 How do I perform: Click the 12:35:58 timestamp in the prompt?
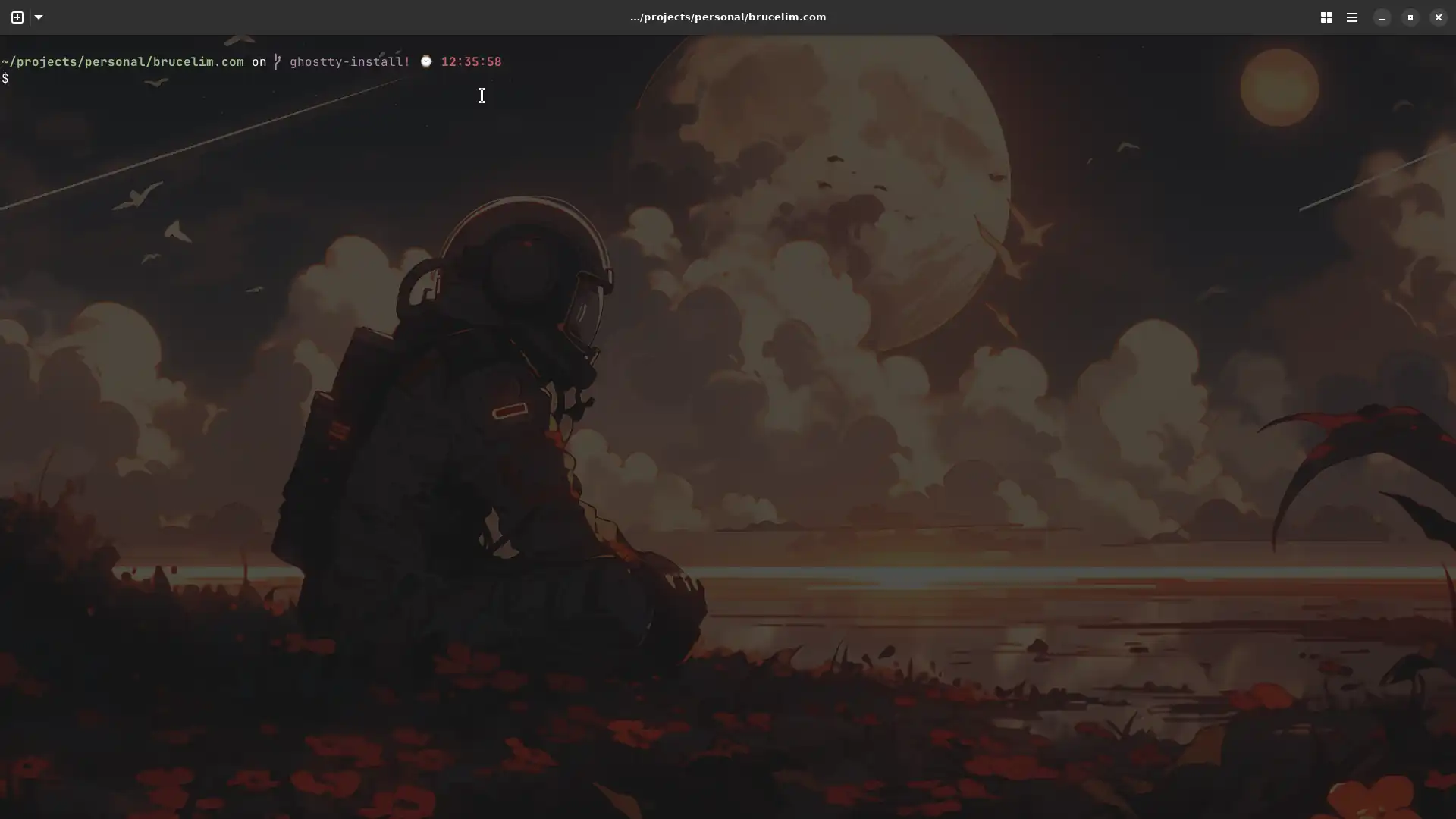[471, 61]
